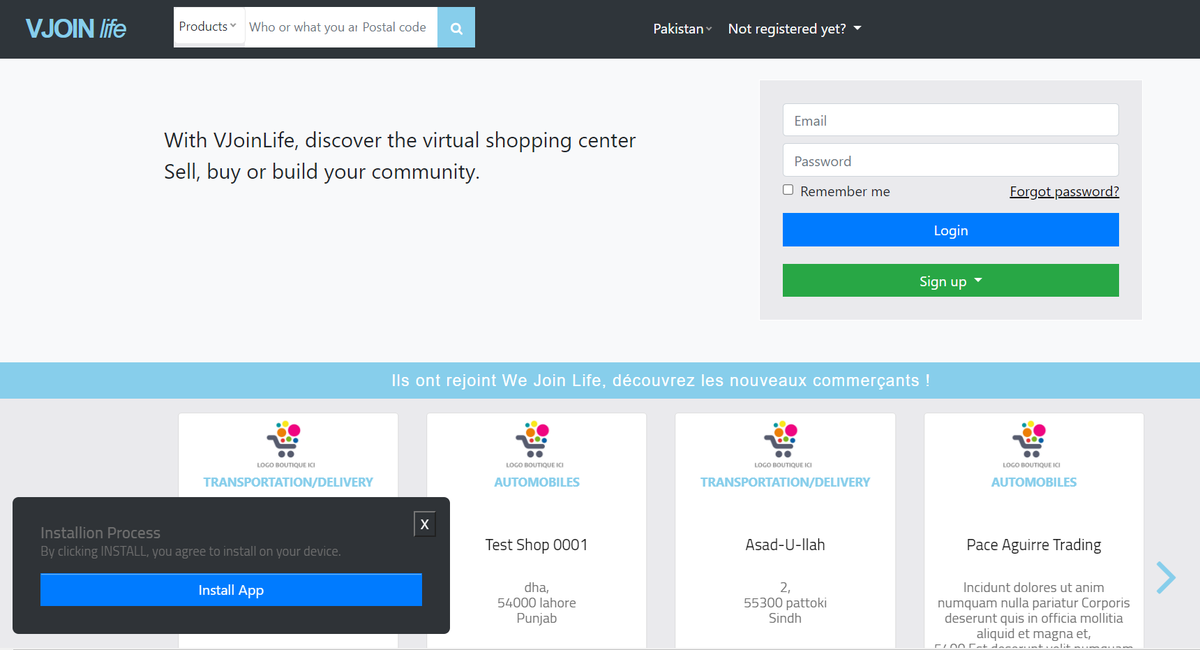Click the first card's shopping cart logo
Image resolution: width=1200 pixels, height=650 pixels.
click(x=288, y=444)
